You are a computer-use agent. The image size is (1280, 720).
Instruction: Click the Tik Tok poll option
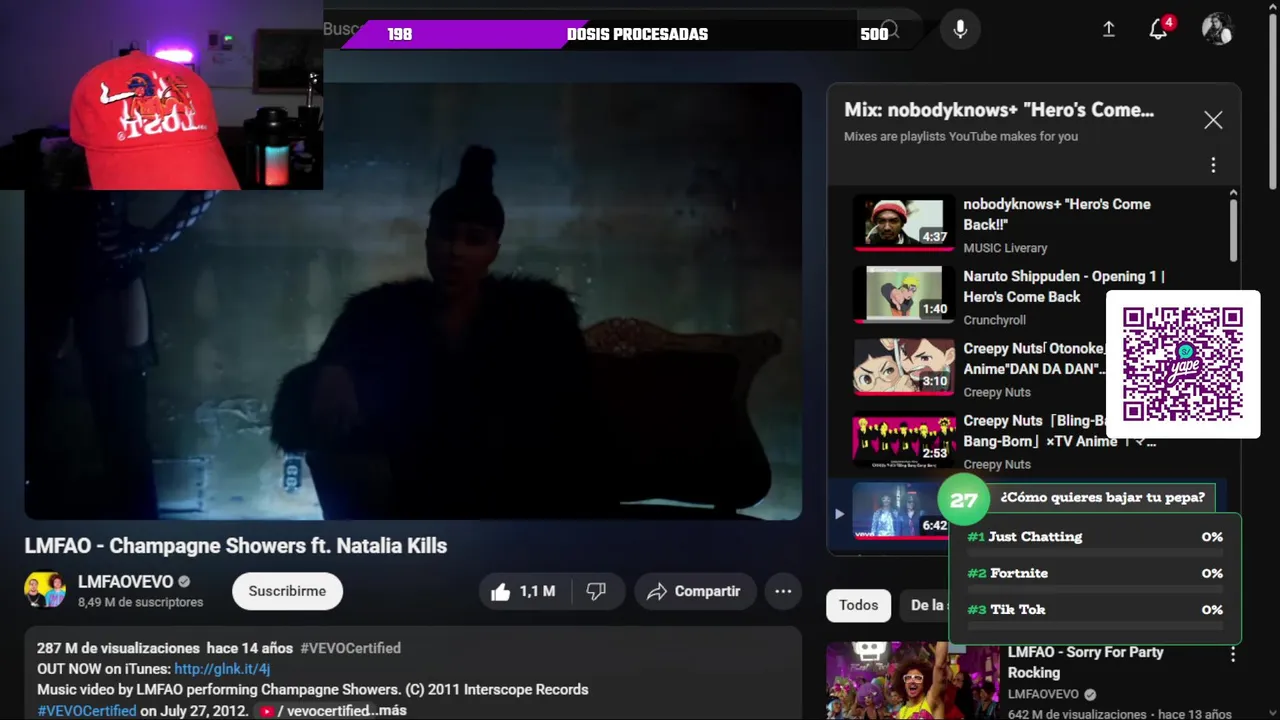pyautogui.click(x=1095, y=614)
